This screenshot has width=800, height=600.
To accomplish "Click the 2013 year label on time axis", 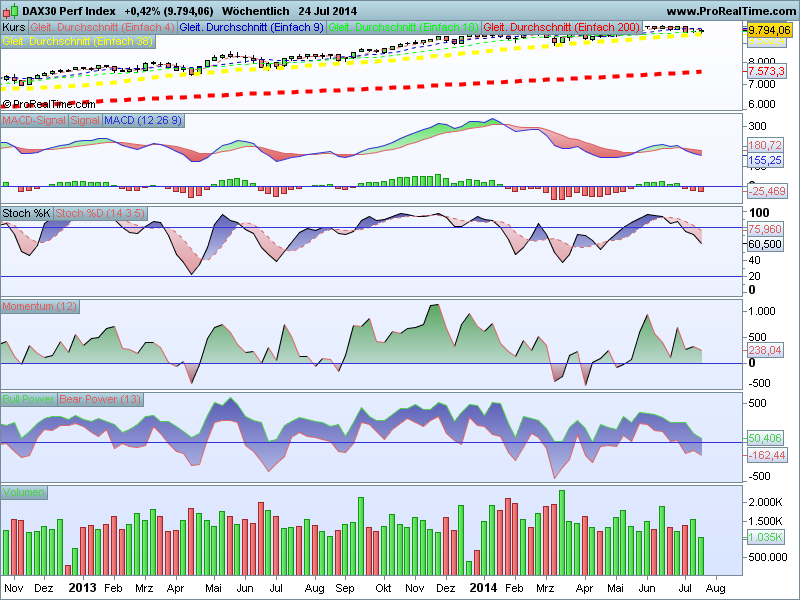I will 82,588.
